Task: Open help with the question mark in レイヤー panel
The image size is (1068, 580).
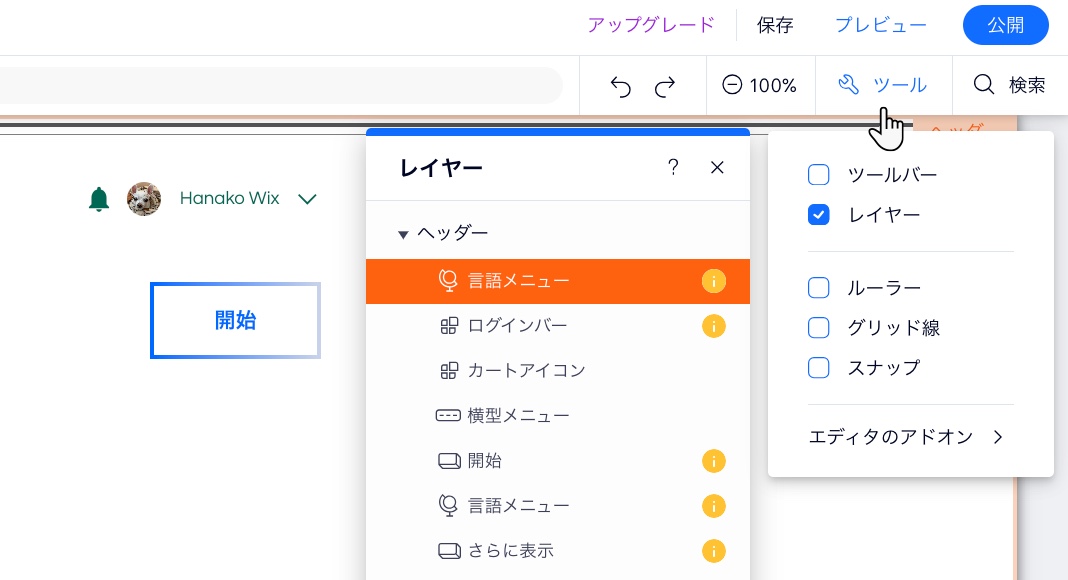Action: 673,167
